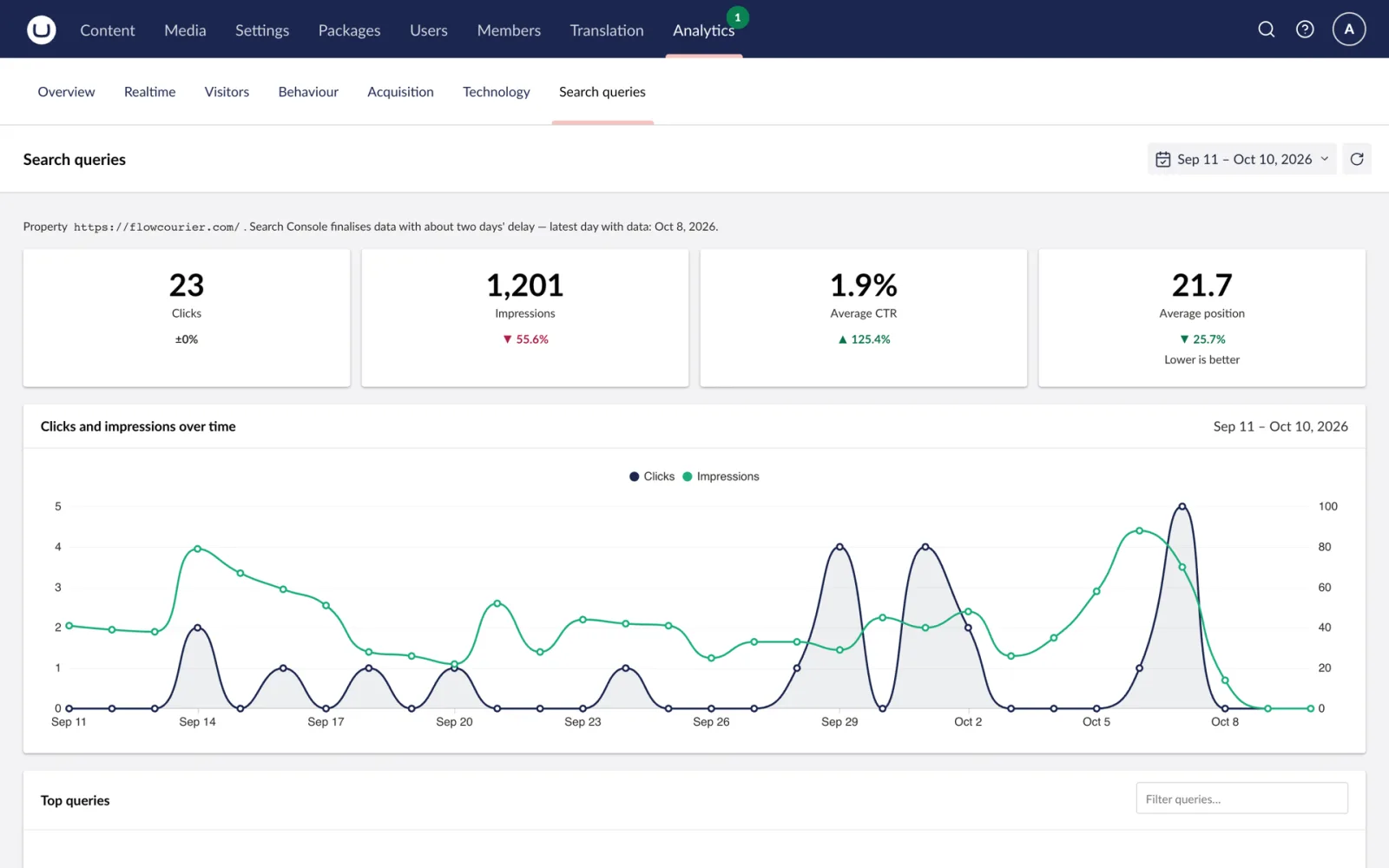
Task: Open the Content section
Action: [x=108, y=30]
